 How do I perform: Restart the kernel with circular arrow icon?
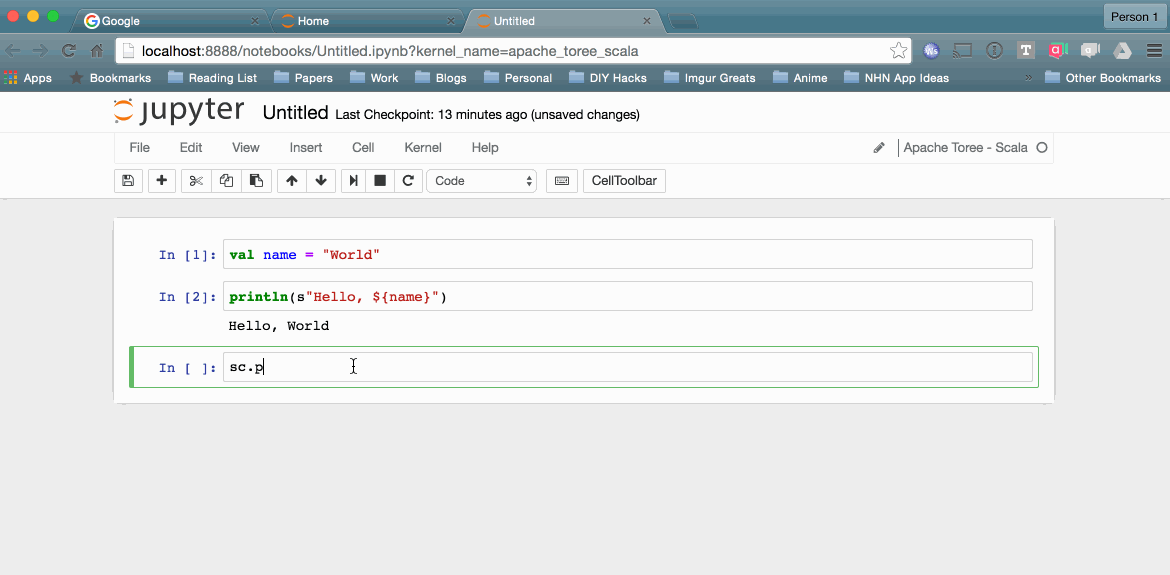point(408,181)
